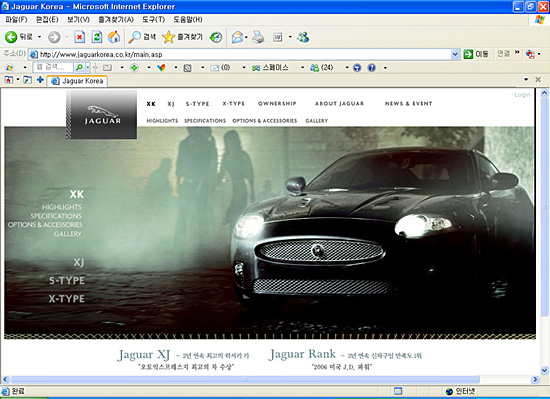
Task: Expand the Back button history dropdown
Action: tap(39, 37)
